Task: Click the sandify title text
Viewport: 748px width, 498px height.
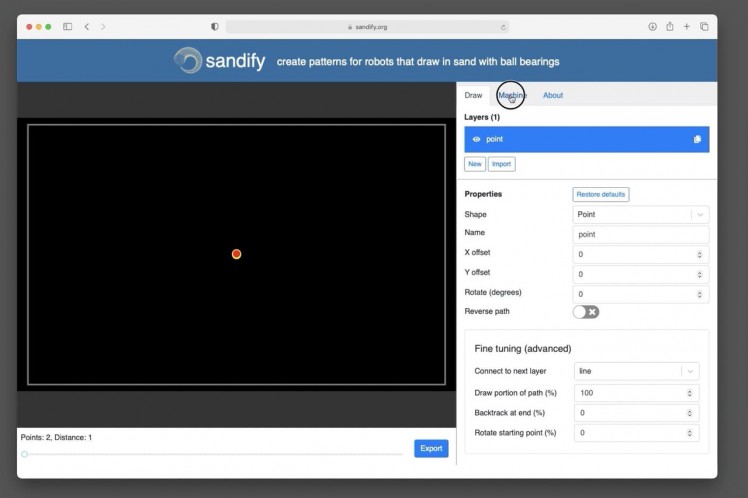Action: point(235,62)
